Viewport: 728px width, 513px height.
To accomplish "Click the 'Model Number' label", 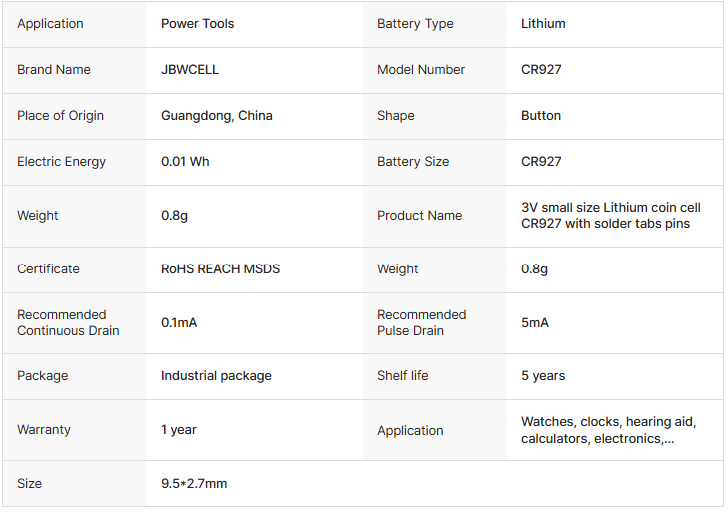I will tap(421, 70).
